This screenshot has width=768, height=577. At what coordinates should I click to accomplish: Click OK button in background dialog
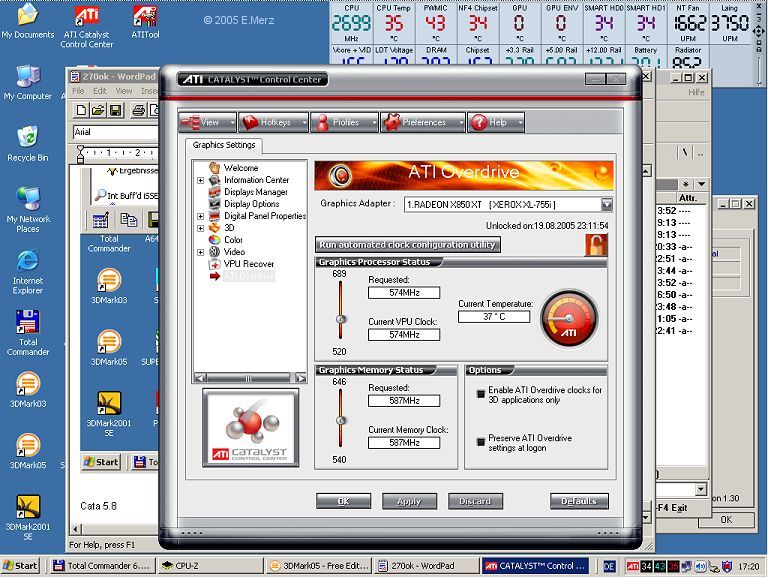point(726,520)
